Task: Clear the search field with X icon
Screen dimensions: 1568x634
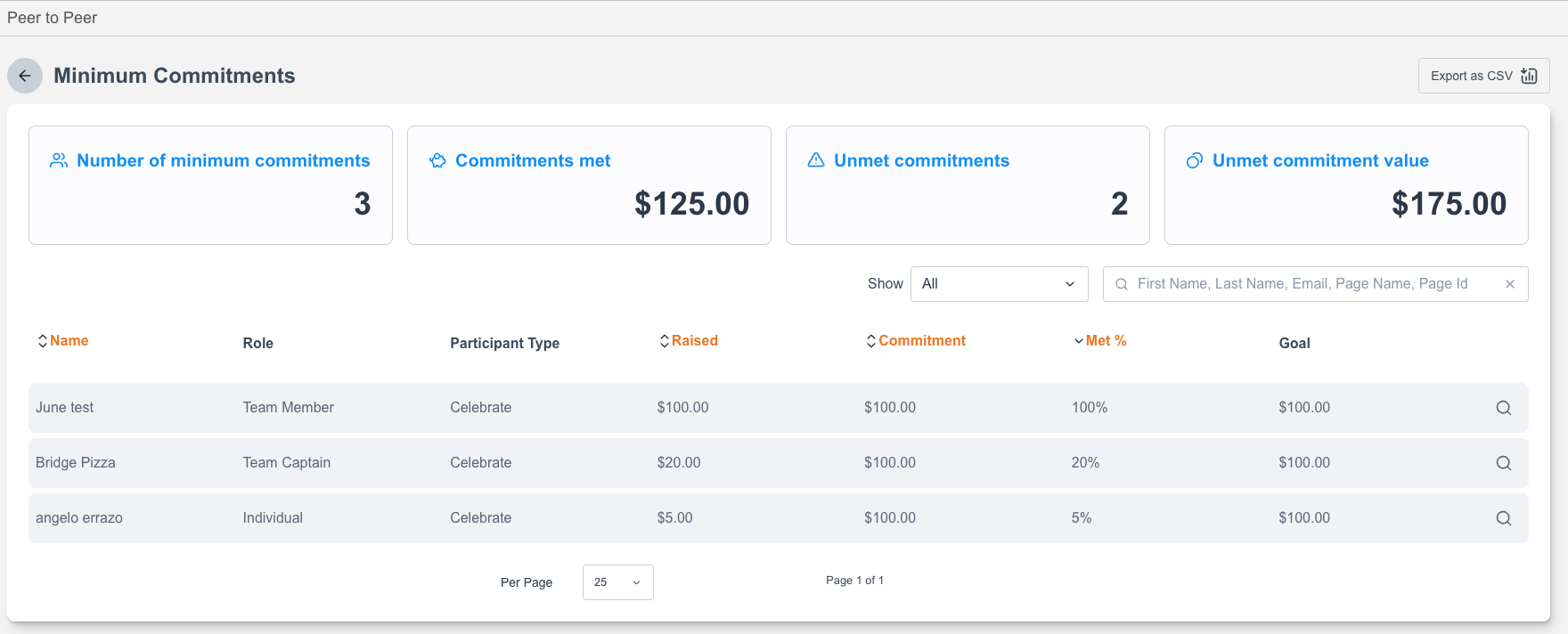Action: (1510, 284)
